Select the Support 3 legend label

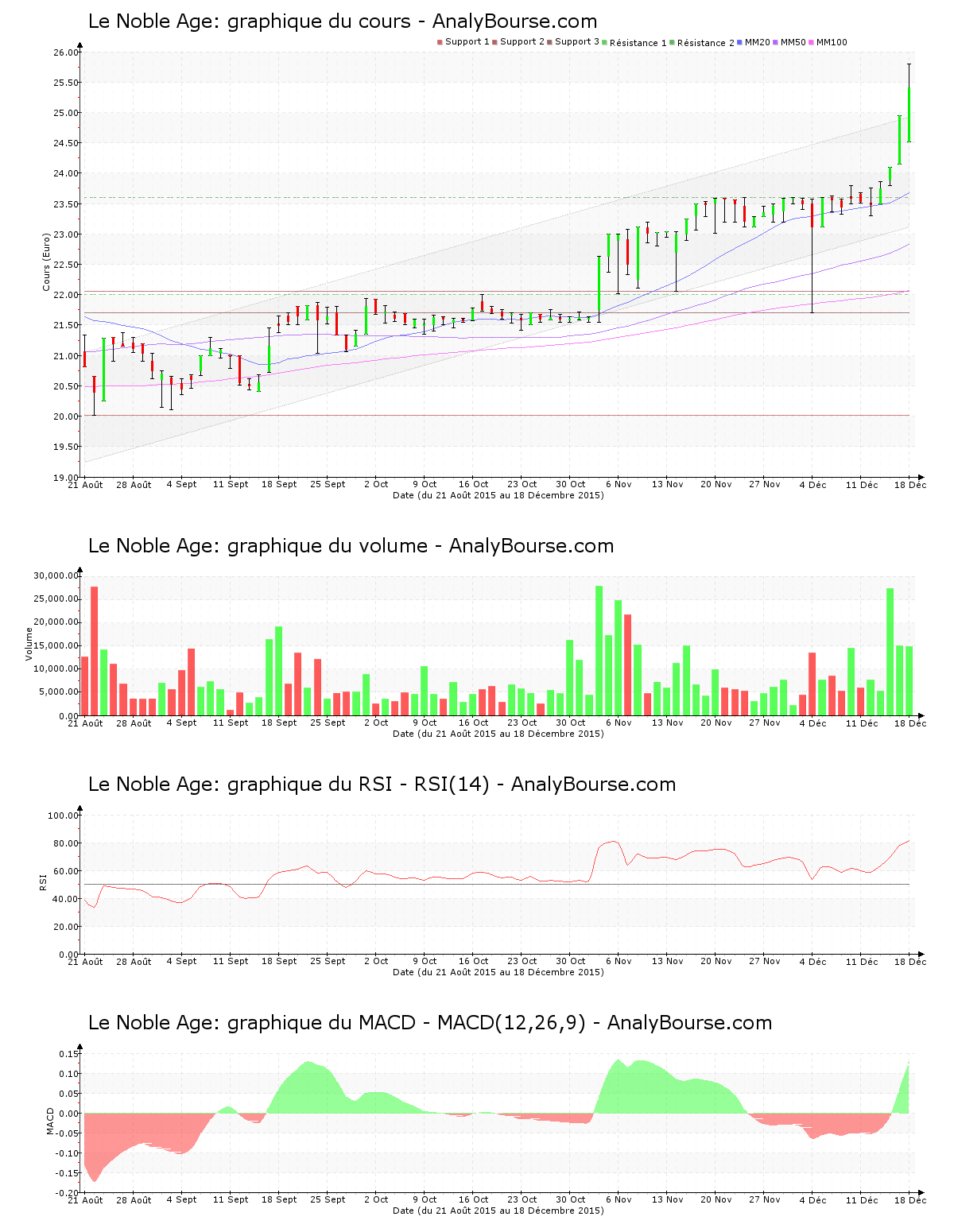(577, 42)
